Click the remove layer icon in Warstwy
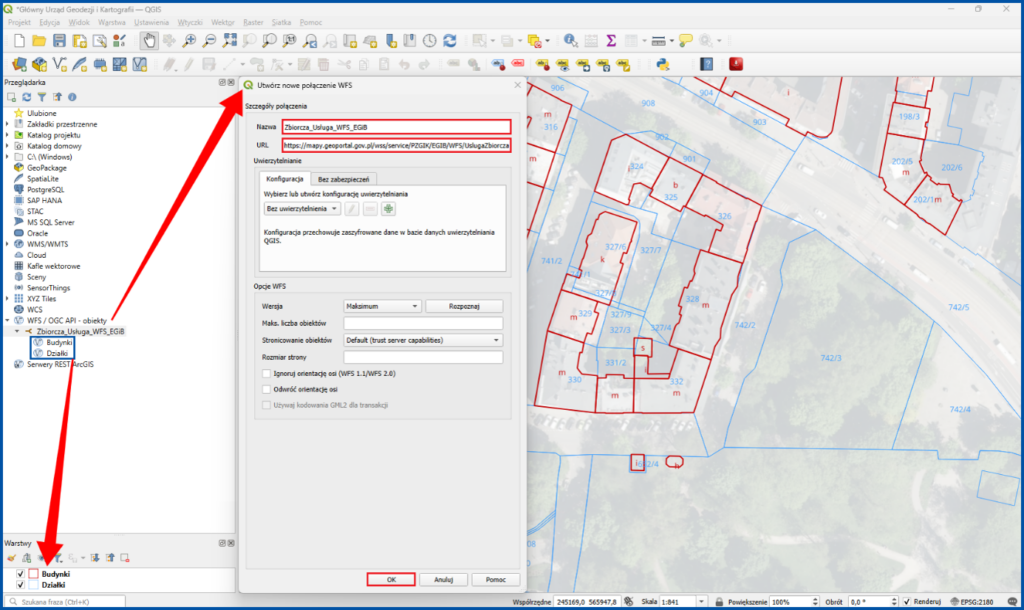1024x610 pixels. (125, 558)
